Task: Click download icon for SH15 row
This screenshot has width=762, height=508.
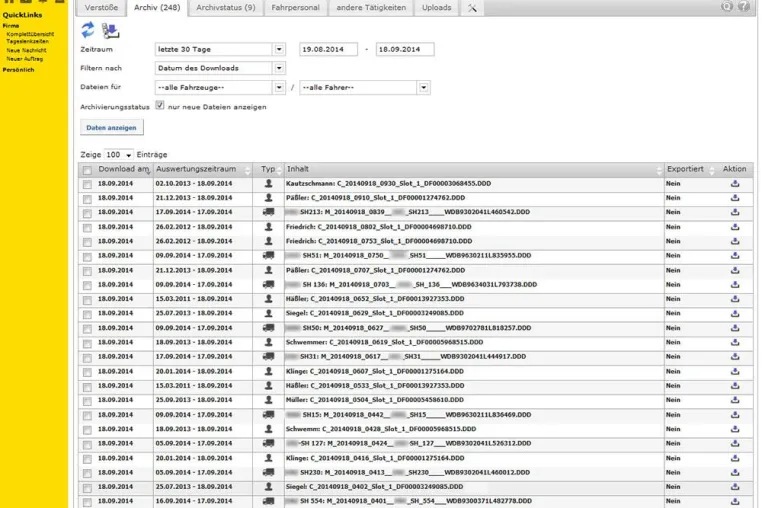Action: [x=735, y=415]
